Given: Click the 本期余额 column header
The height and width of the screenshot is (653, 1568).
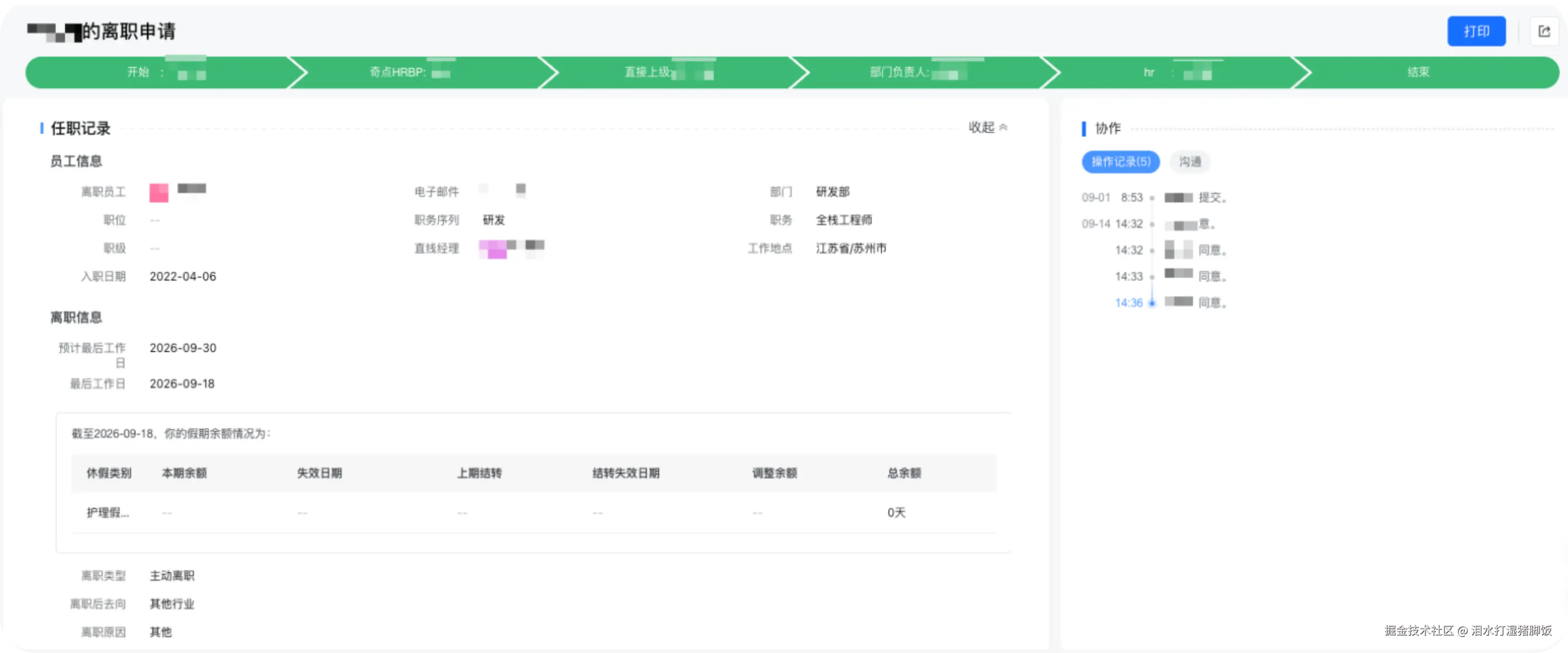Looking at the screenshot, I should click(x=184, y=473).
